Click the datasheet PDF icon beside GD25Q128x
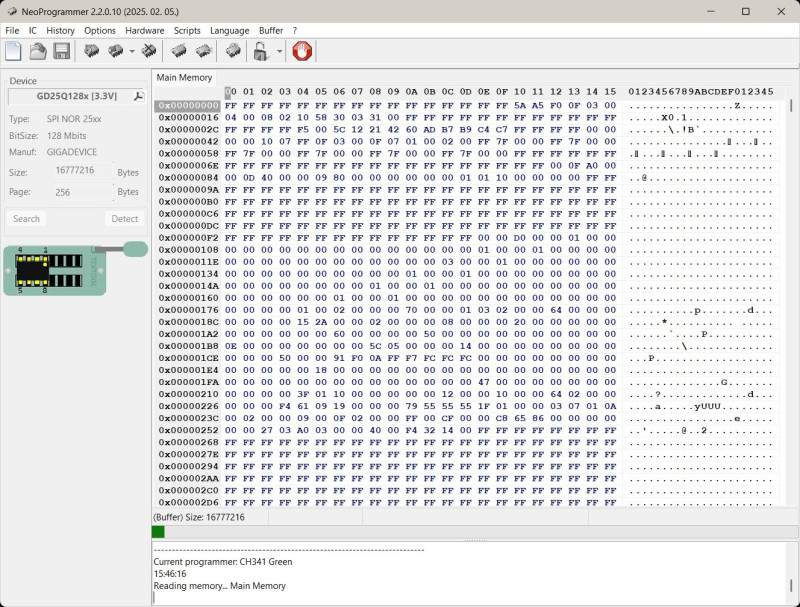Viewport: 800px width, 607px height. (138, 96)
